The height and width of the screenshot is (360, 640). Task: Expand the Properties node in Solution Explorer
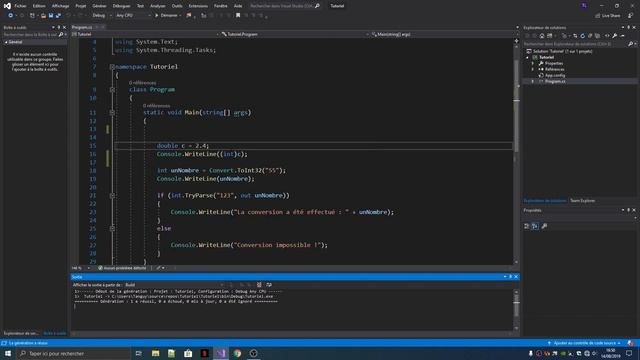533,64
